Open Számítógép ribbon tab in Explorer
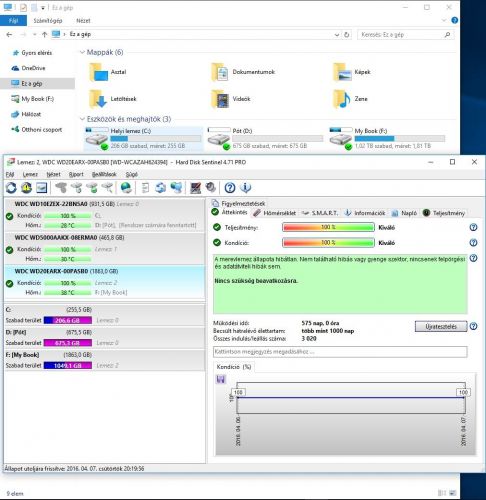Screen dimensions: 486x500 [48, 21]
